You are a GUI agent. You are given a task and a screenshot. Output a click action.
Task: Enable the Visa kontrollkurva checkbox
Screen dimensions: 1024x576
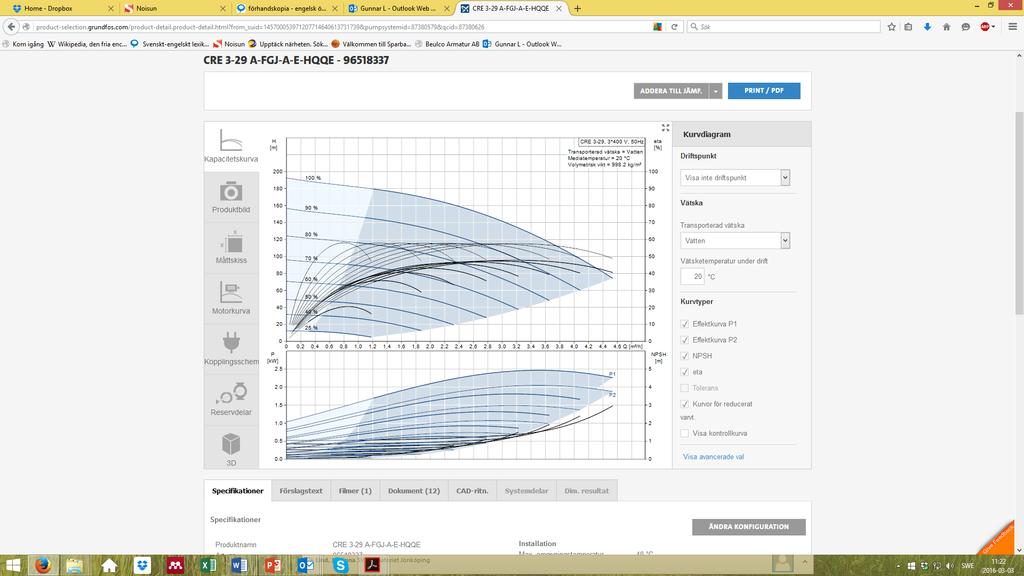(x=684, y=433)
